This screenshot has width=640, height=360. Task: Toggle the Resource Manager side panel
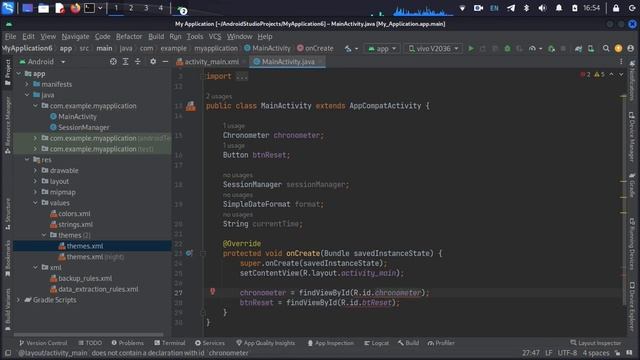coord(8,125)
